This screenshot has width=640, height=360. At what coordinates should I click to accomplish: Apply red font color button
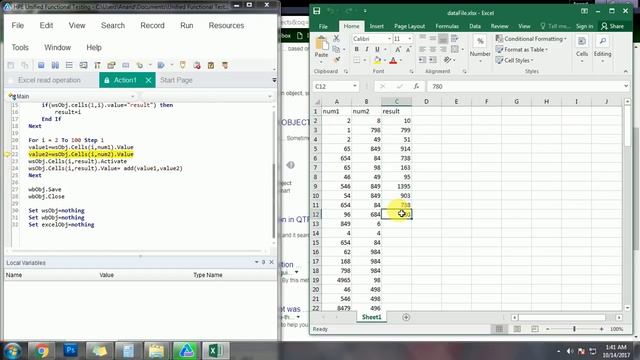pos(393,60)
